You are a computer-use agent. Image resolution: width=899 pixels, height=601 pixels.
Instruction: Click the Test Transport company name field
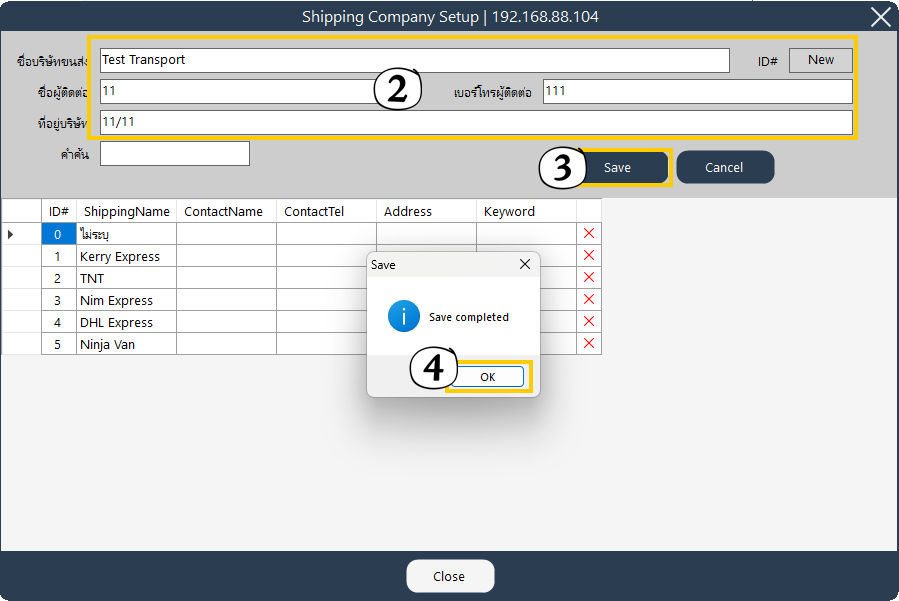coord(414,60)
